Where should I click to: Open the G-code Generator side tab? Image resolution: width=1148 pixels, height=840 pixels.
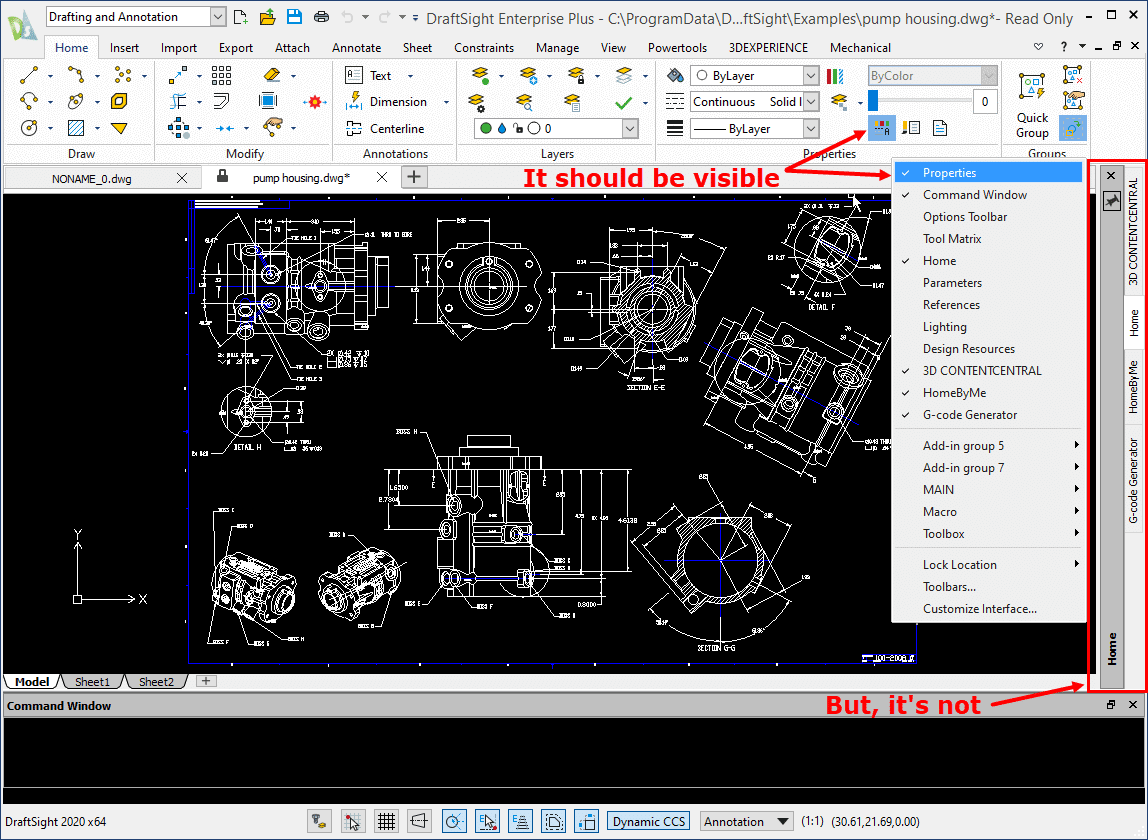tap(1133, 481)
